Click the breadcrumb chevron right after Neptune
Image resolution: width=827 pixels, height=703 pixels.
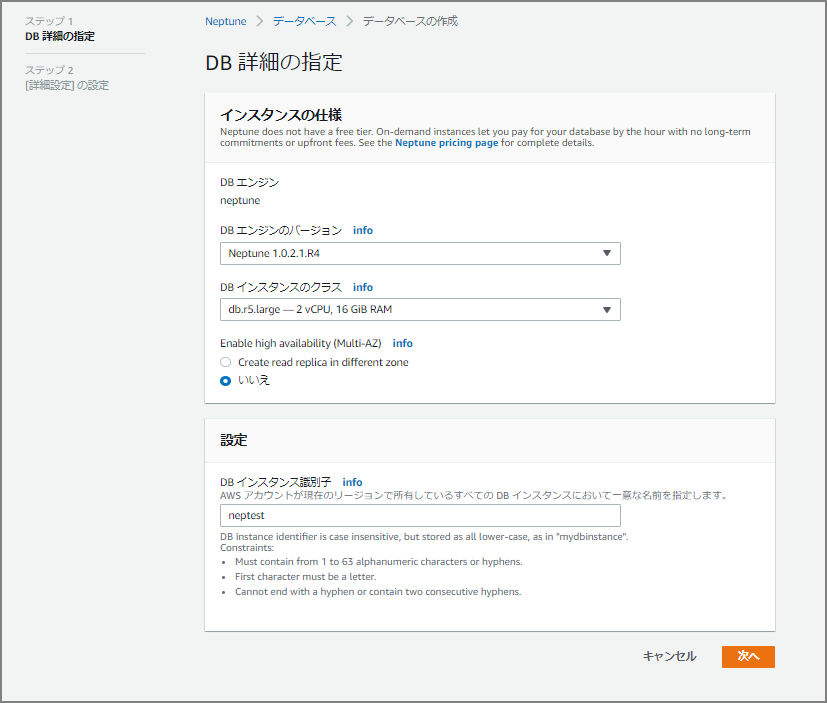(259, 21)
